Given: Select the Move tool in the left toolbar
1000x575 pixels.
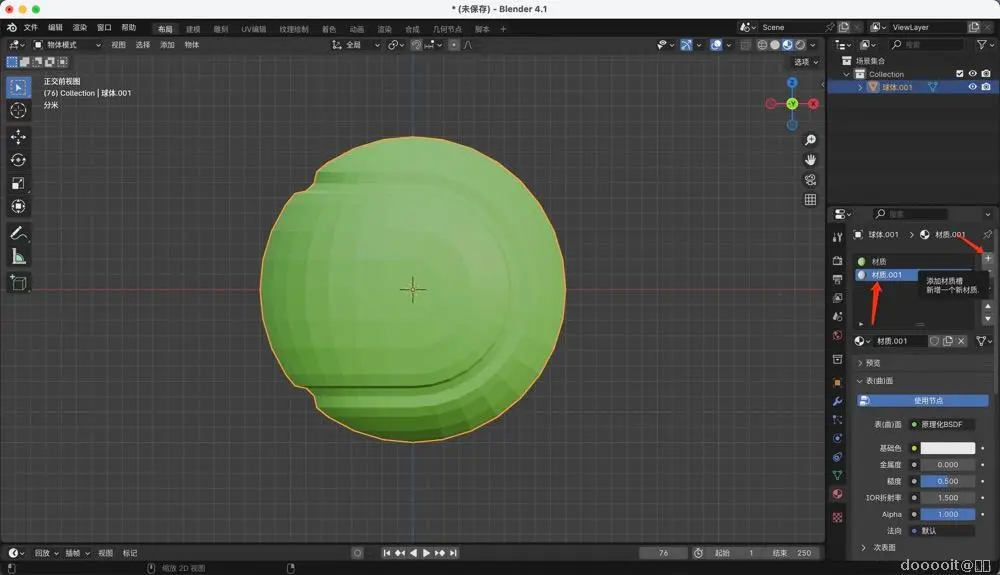Looking at the screenshot, I should [x=18, y=136].
